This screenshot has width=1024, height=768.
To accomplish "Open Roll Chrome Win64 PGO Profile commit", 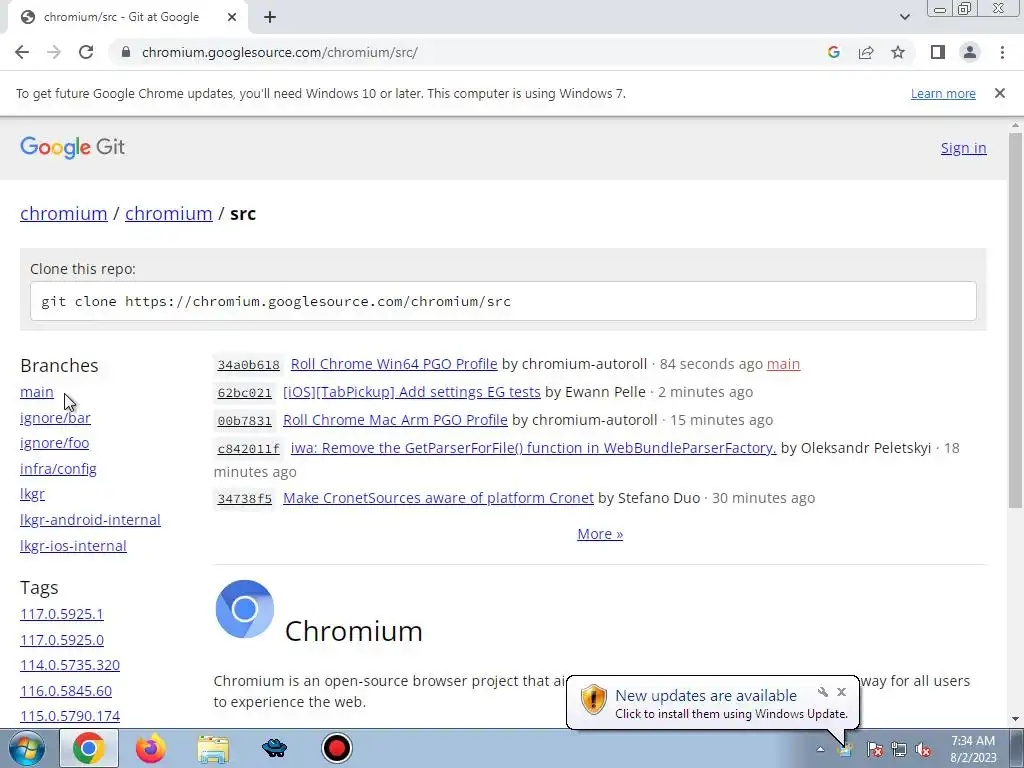I will [394, 364].
